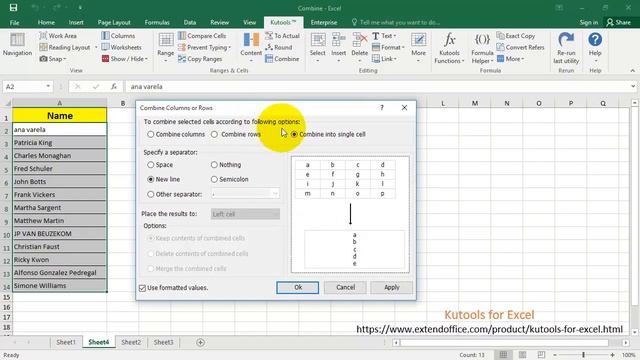Open the Delete tools menu
Viewport: 640px width, 360px height.
click(360, 47)
